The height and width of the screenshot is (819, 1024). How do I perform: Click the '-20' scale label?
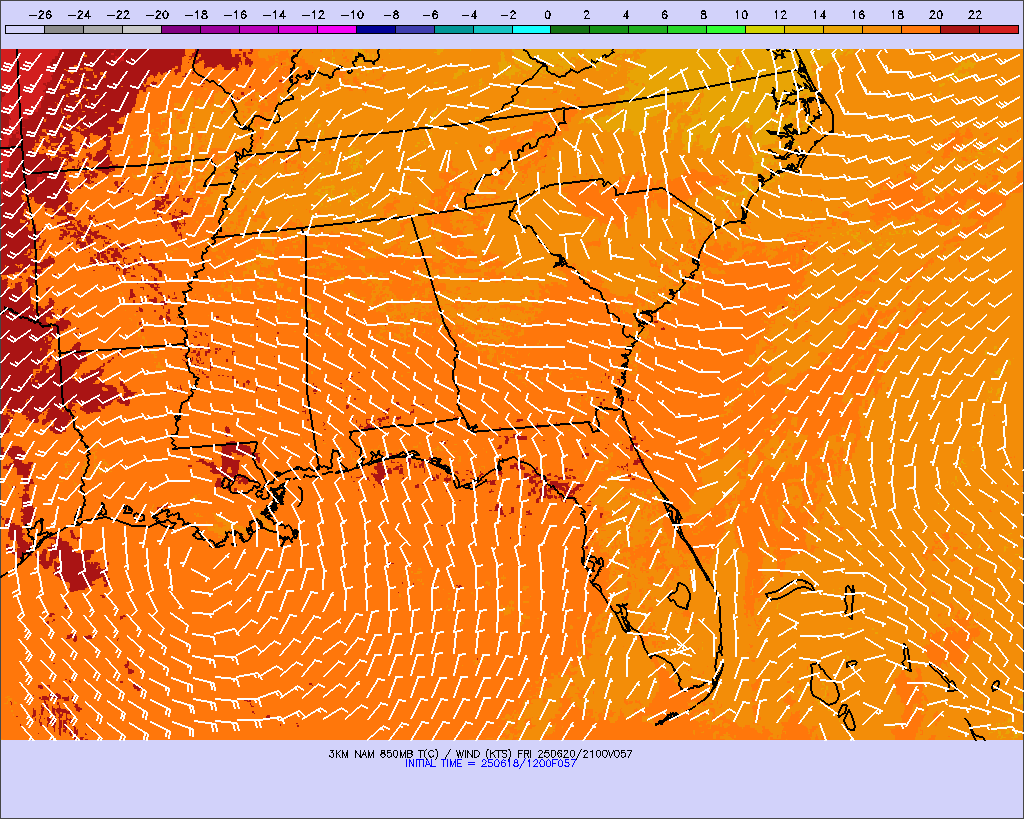(x=157, y=14)
